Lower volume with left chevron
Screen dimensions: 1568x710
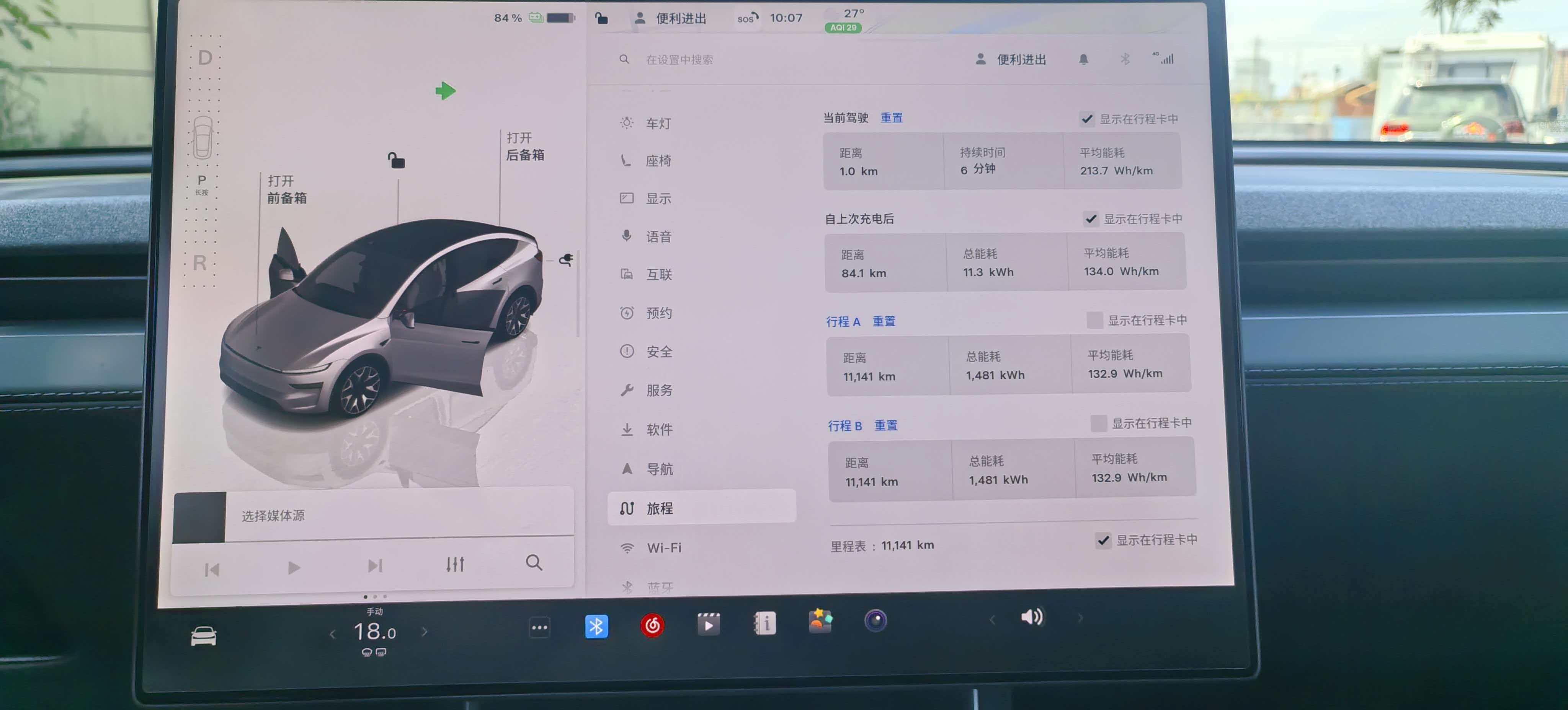click(x=992, y=619)
